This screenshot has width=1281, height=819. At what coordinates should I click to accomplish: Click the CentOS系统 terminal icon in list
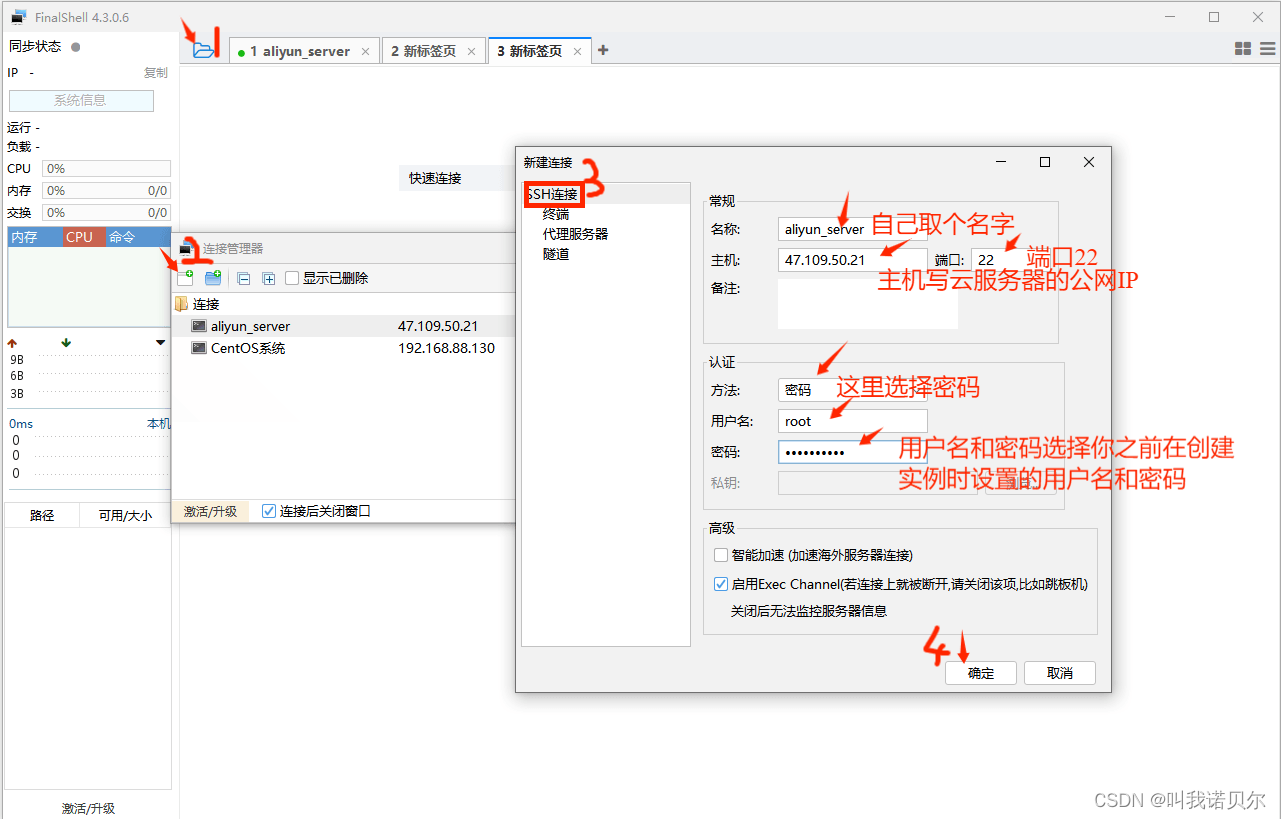(x=199, y=348)
